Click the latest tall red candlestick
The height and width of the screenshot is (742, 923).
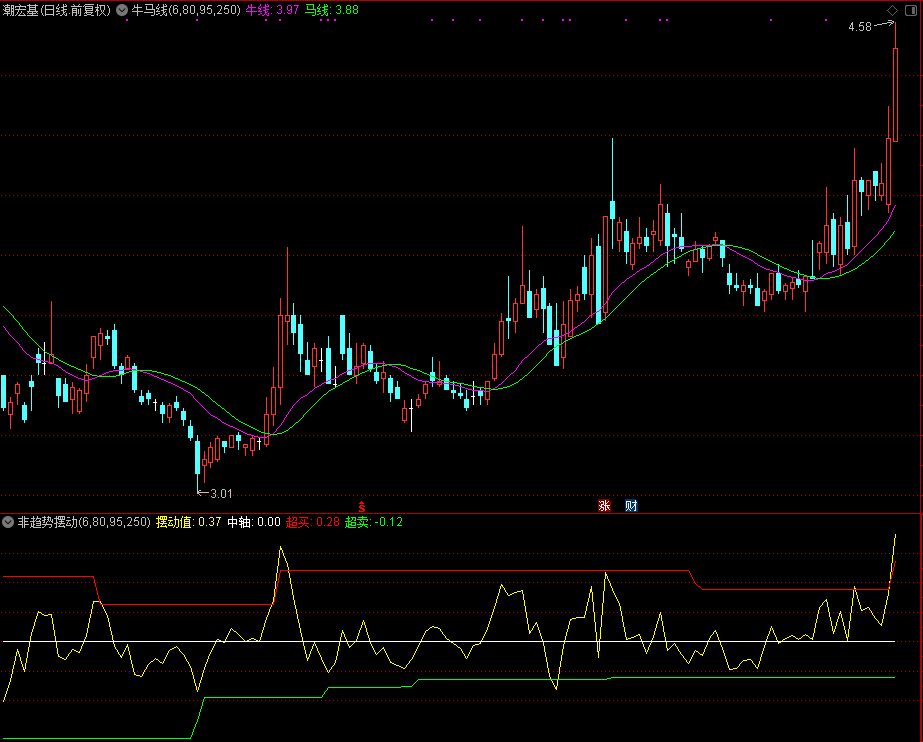[x=896, y=95]
